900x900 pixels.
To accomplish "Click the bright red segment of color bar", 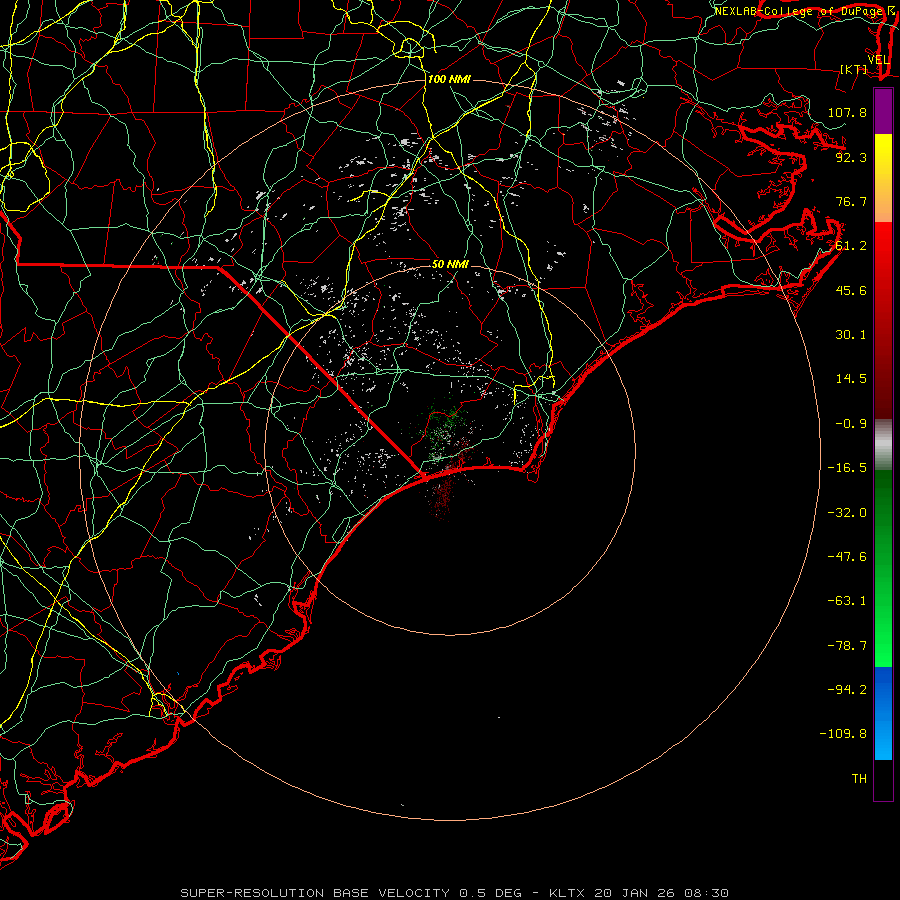I will coord(883,253).
